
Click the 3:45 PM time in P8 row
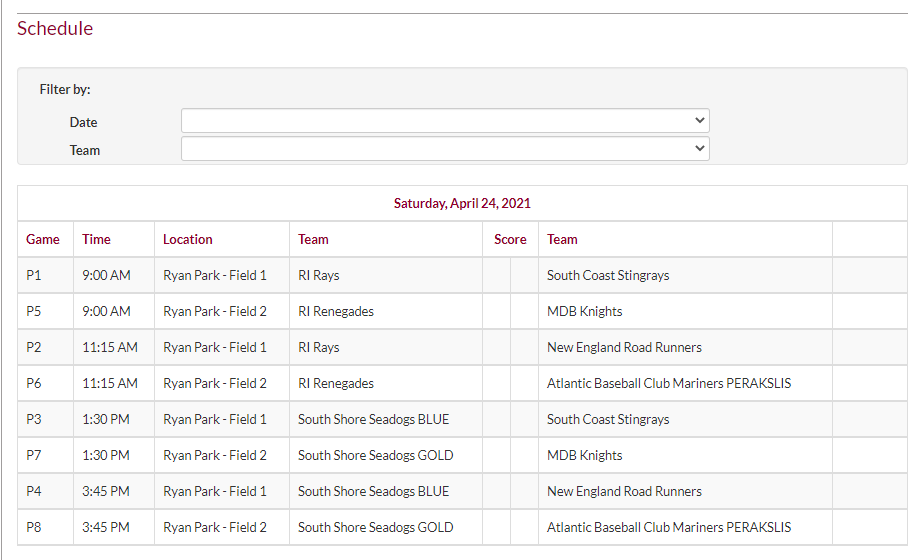(x=106, y=527)
